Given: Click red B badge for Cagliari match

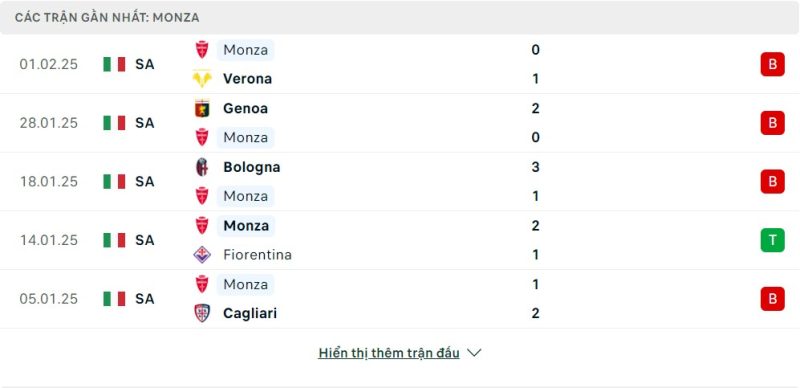Looking at the screenshot, I should pyautogui.click(x=772, y=299).
